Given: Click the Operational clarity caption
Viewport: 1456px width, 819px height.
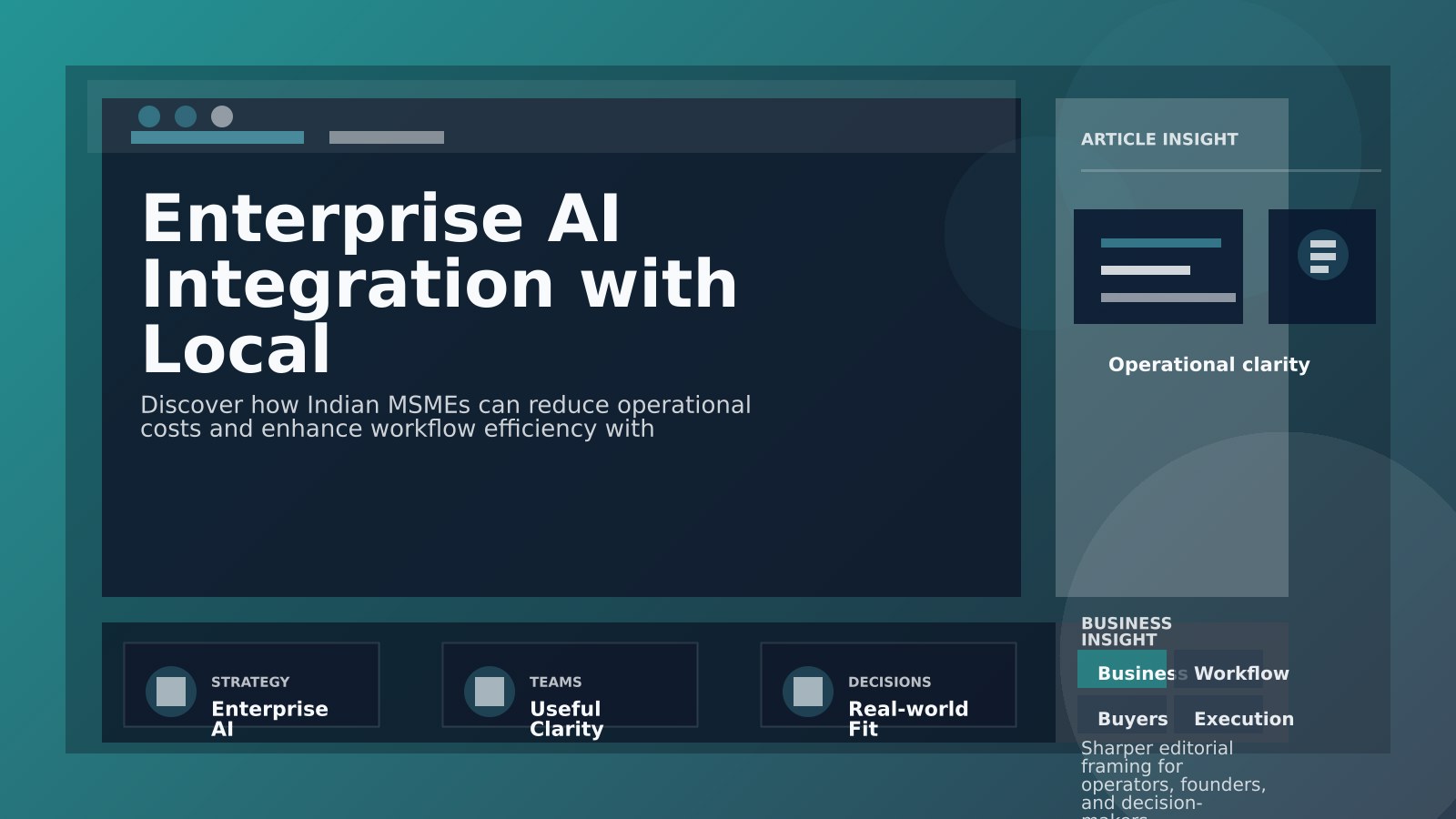Looking at the screenshot, I should click(1209, 365).
